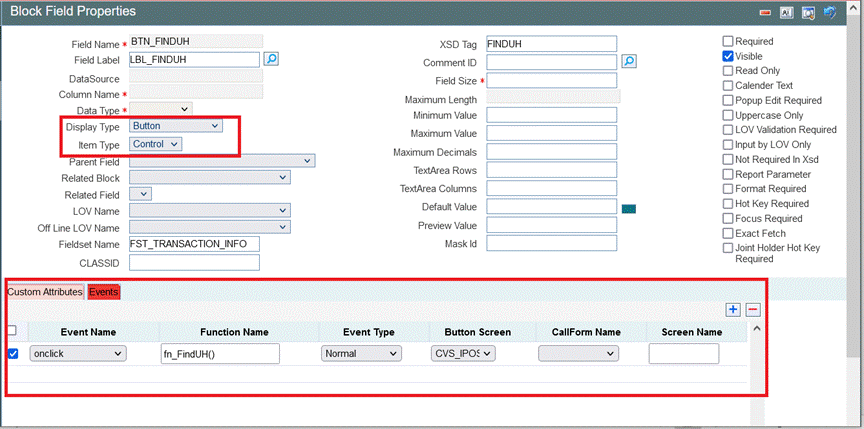Click the Mask Id input
Image resolution: width=864 pixels, height=429 pixels.
click(552, 243)
